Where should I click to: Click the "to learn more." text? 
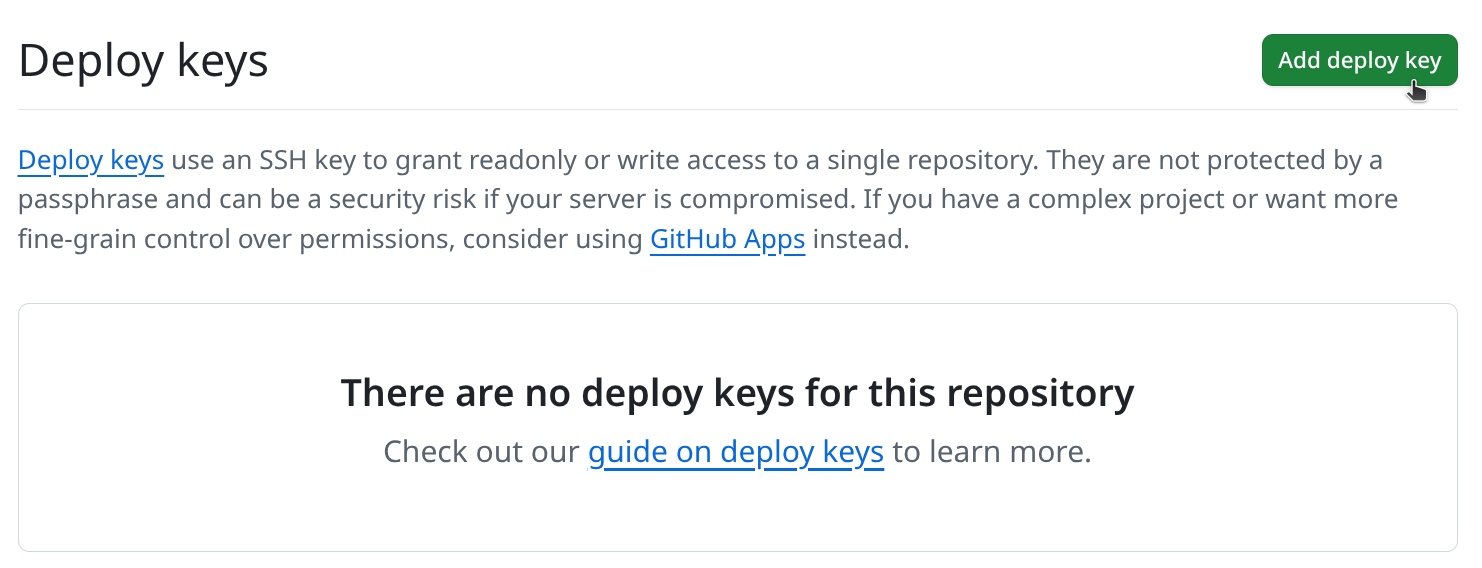tap(991, 452)
